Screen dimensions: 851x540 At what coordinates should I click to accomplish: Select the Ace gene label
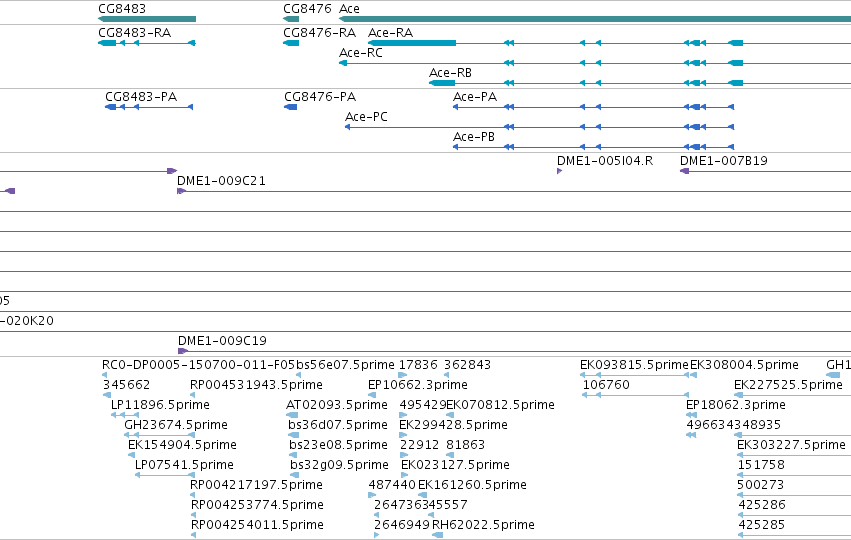pyautogui.click(x=349, y=9)
